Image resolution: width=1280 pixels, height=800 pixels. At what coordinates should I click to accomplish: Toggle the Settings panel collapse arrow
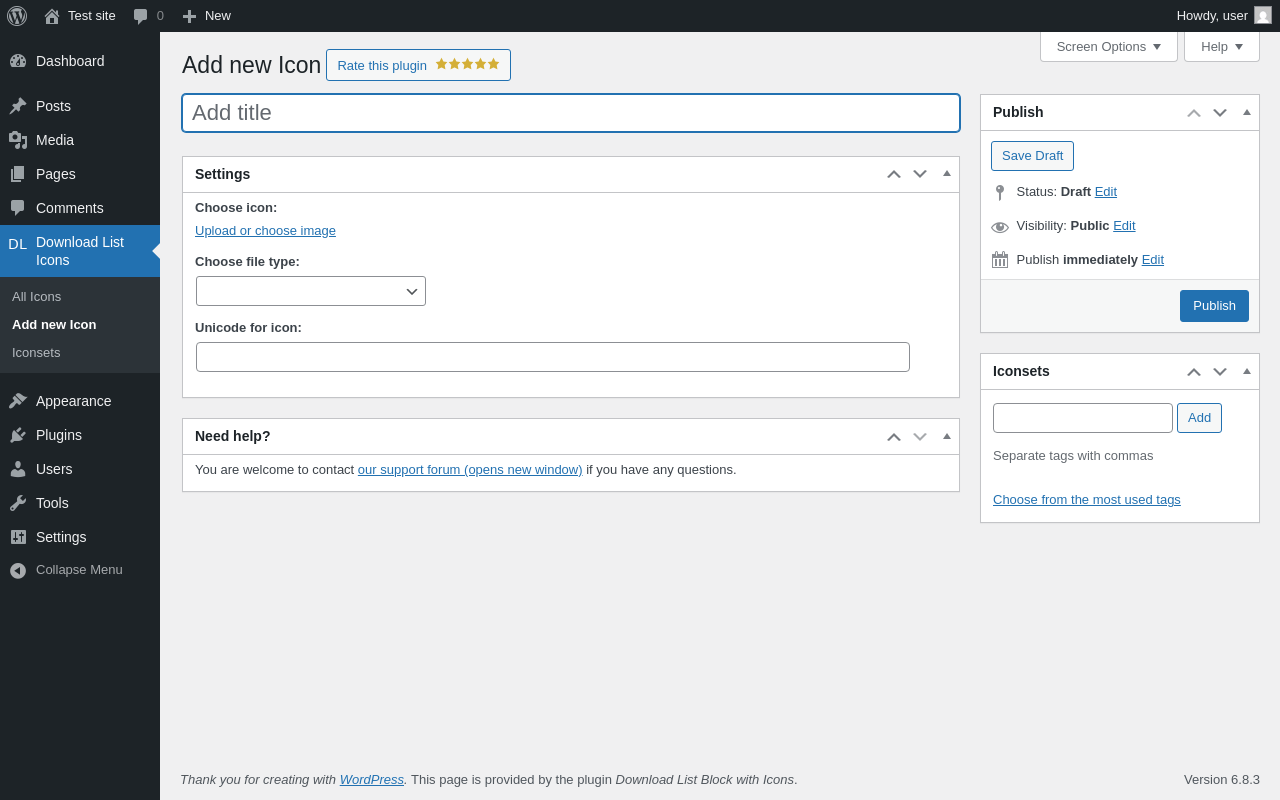click(x=947, y=174)
